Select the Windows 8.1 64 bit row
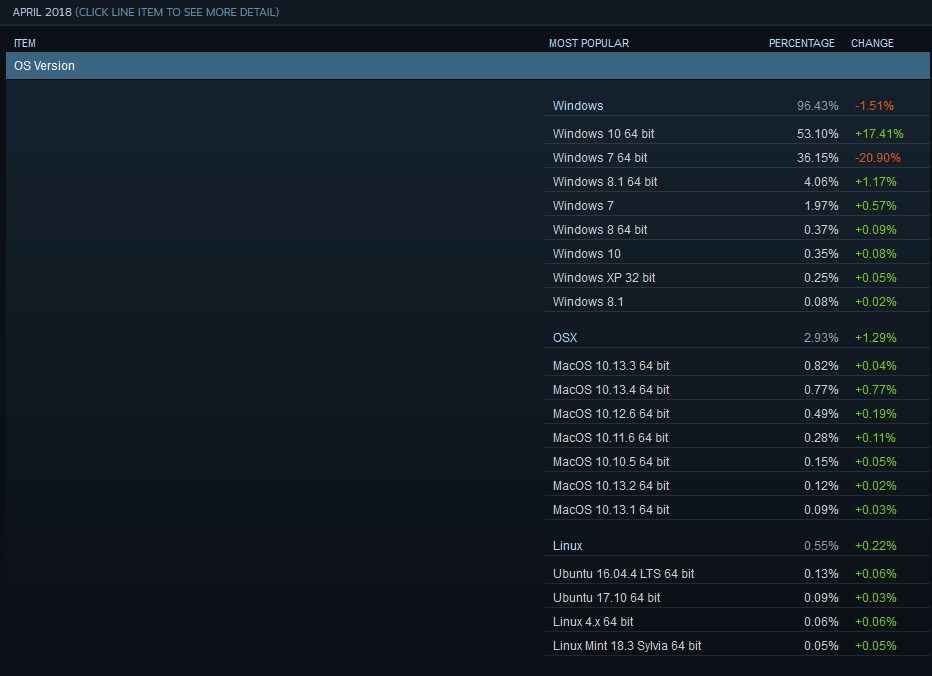The height and width of the screenshot is (676, 932). 737,182
